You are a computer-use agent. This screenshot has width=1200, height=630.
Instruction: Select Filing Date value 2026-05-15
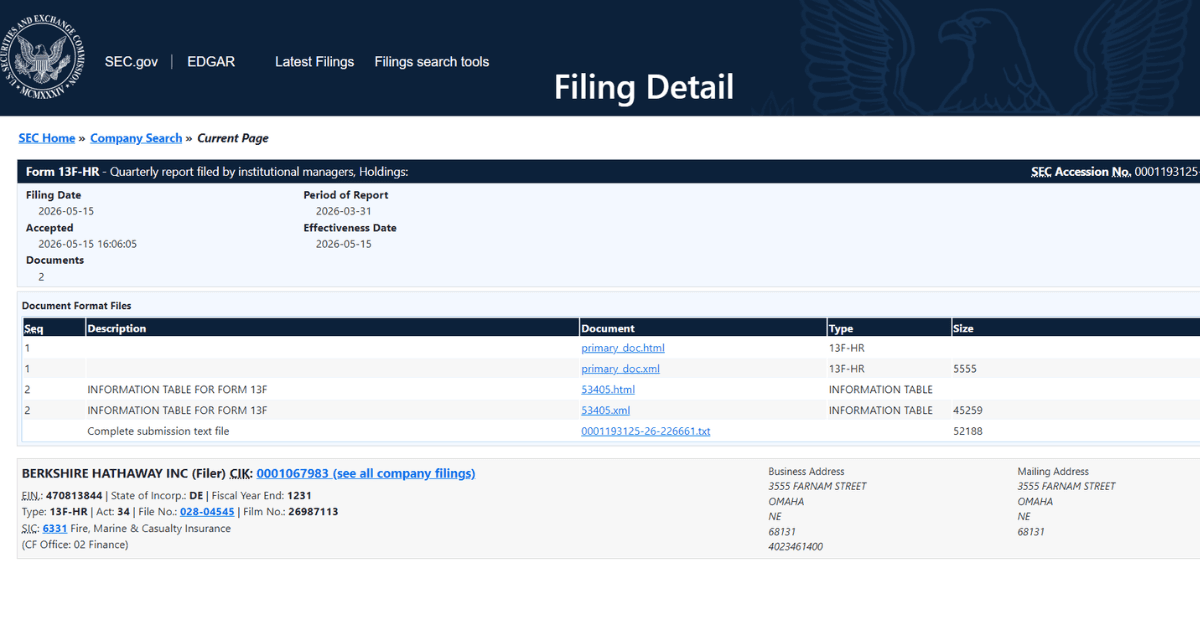(66, 212)
